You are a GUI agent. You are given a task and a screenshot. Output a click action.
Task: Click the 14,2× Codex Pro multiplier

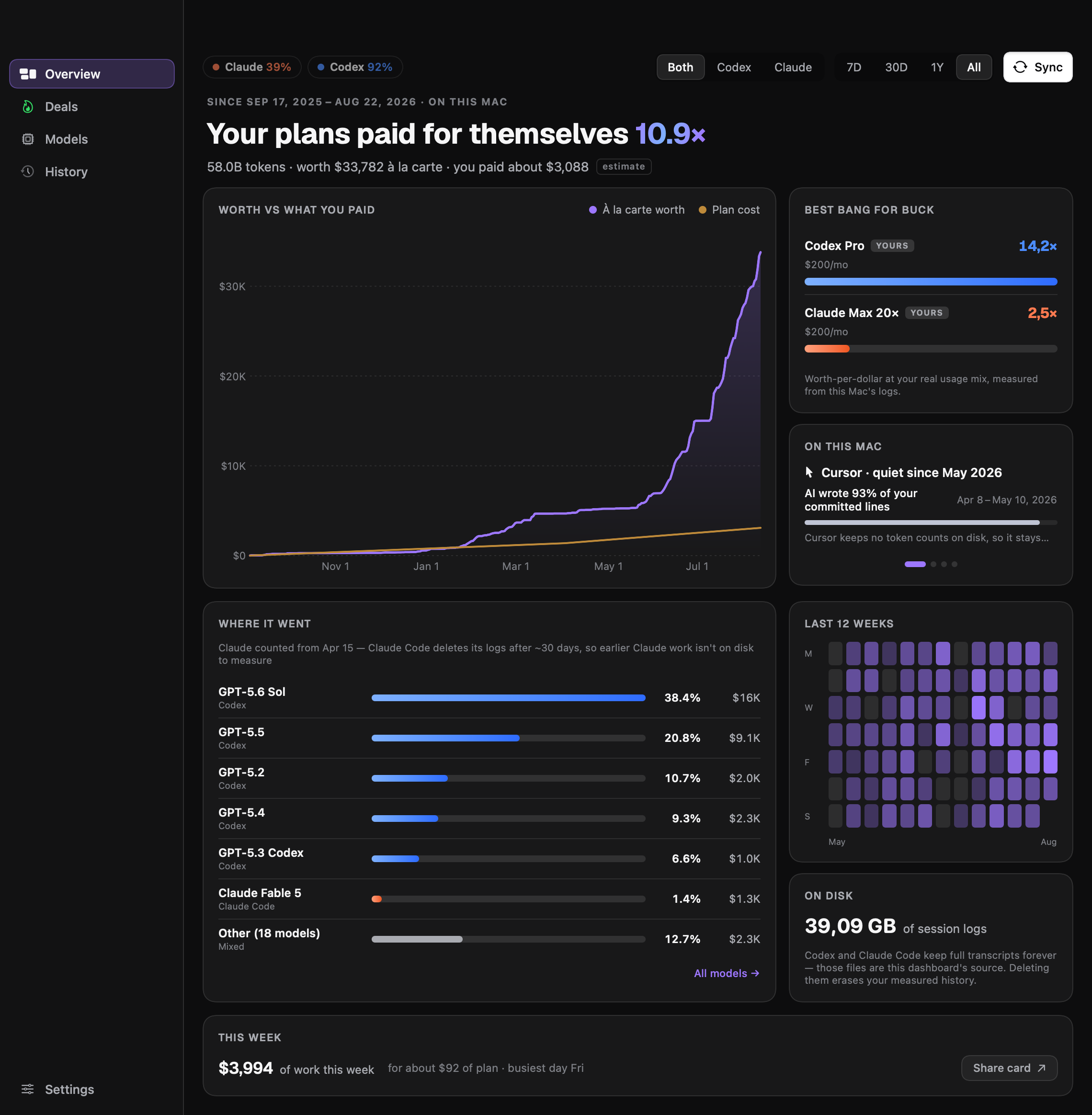pyautogui.click(x=1037, y=246)
